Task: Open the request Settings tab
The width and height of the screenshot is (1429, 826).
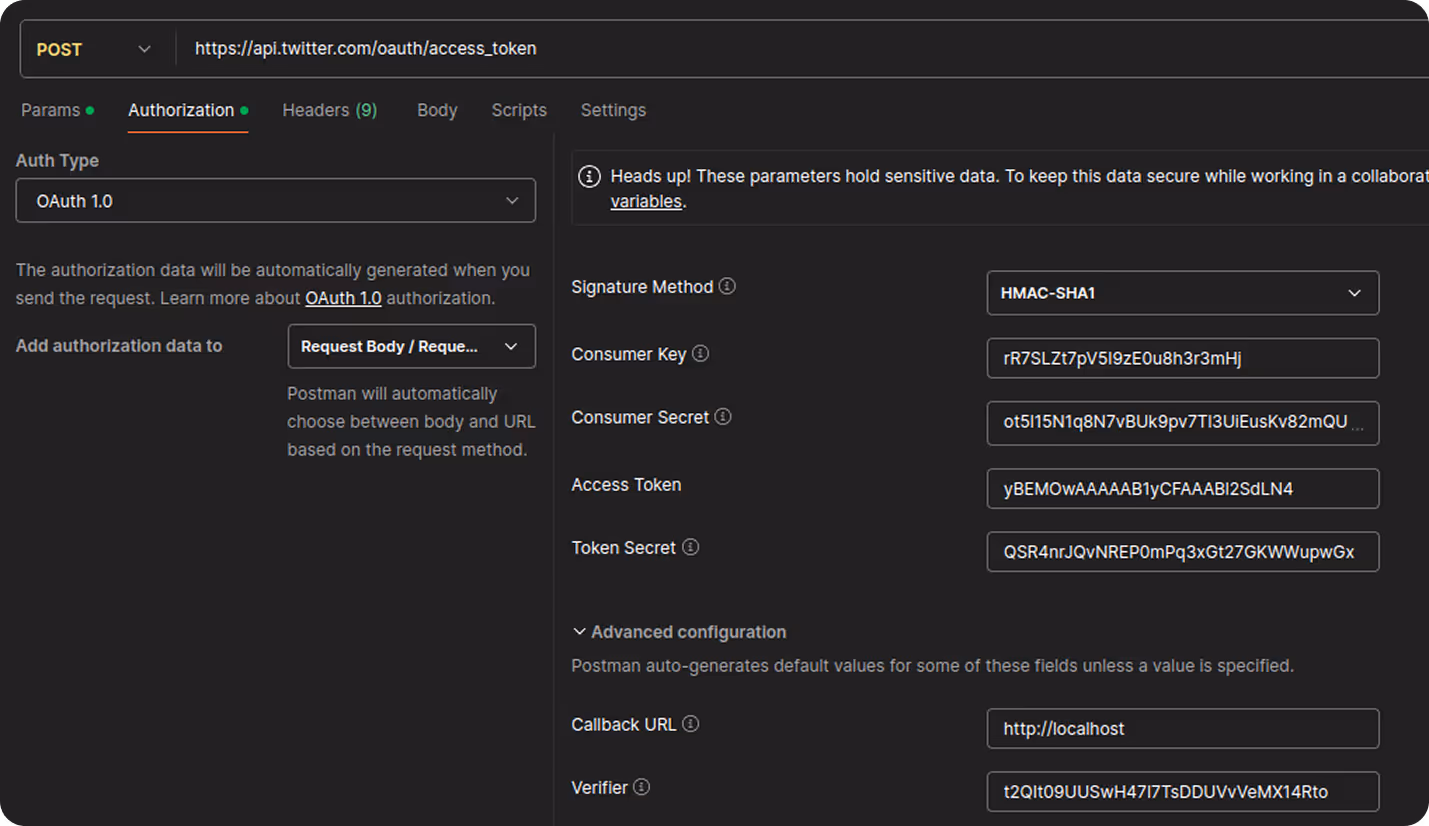Action: click(x=613, y=110)
